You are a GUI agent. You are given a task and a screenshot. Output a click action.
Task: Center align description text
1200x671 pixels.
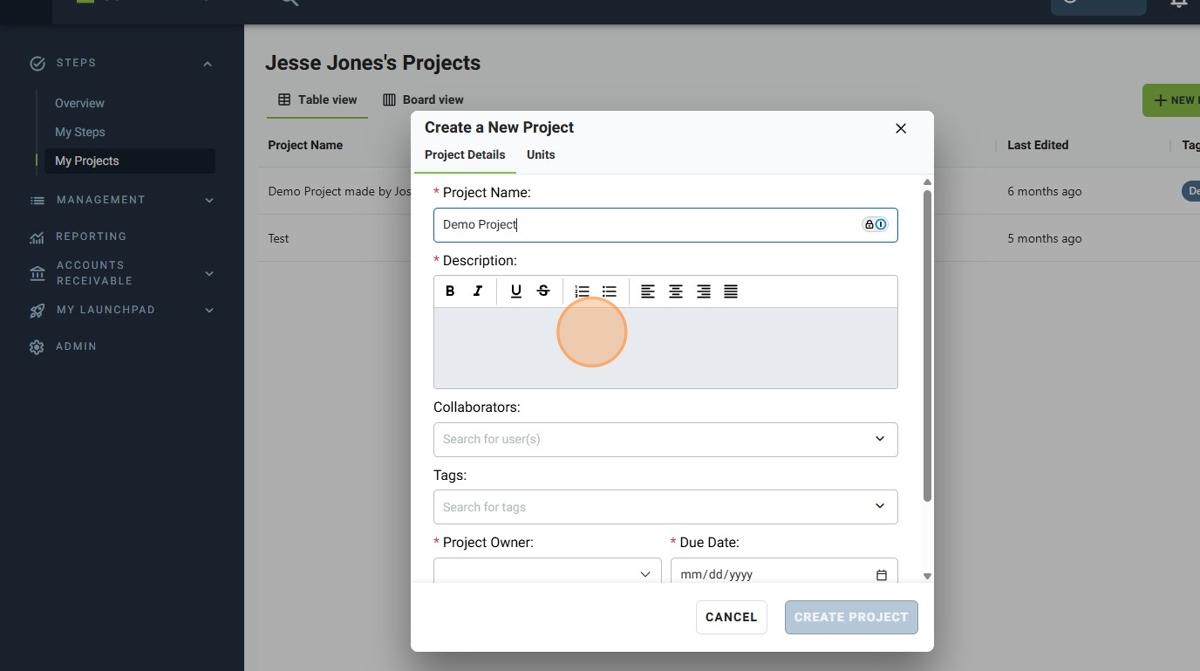[x=676, y=291]
